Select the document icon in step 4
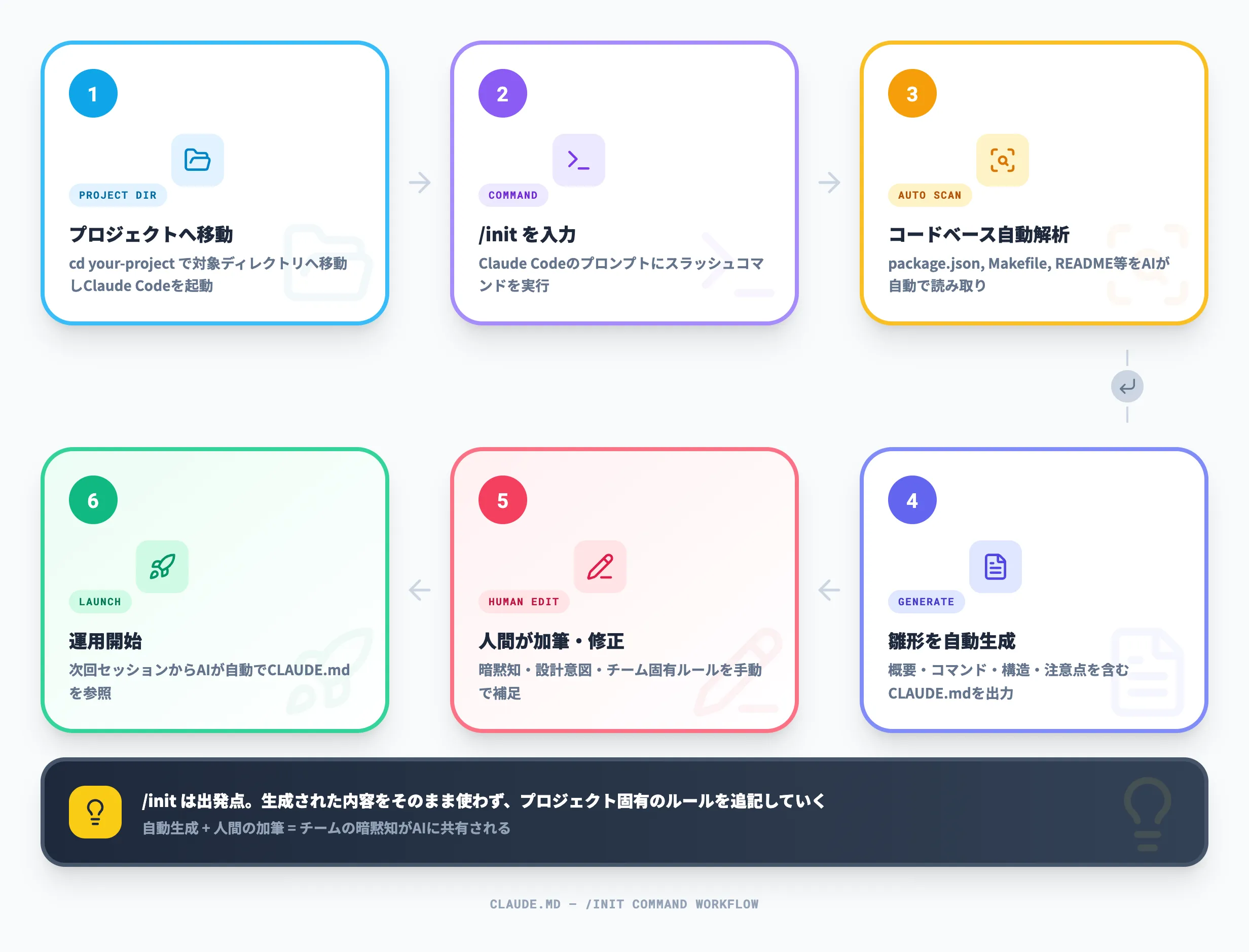1249x952 pixels. pos(995,567)
